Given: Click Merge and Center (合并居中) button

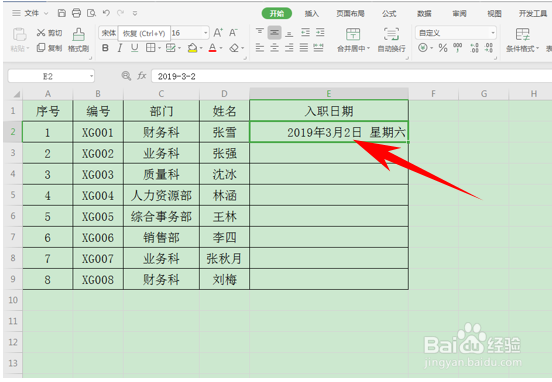Looking at the screenshot, I should pos(353,40).
